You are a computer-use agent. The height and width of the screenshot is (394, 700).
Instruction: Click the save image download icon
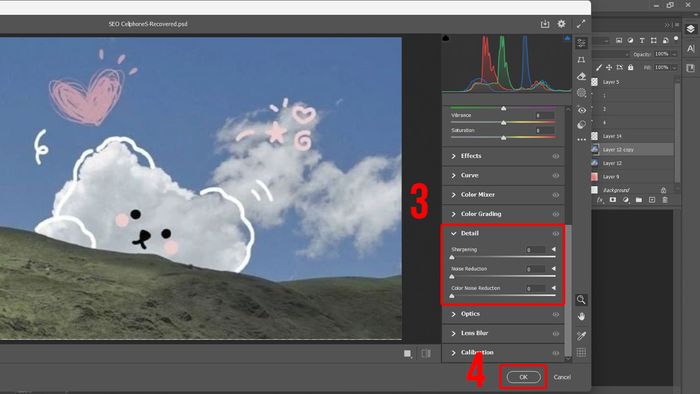pyautogui.click(x=545, y=24)
